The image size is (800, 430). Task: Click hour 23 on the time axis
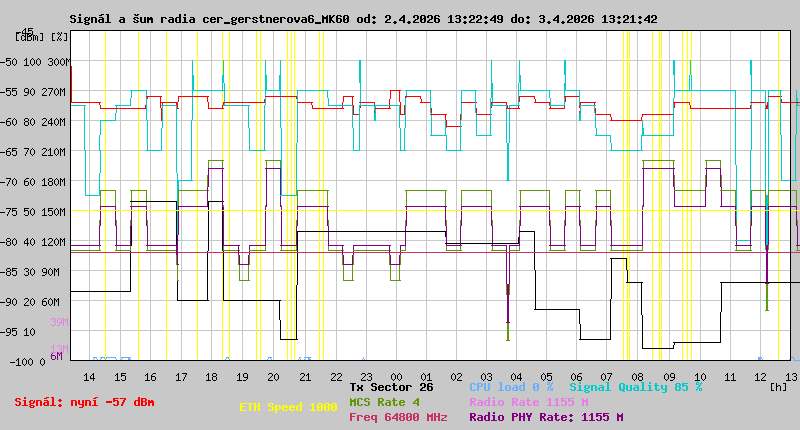point(365,377)
